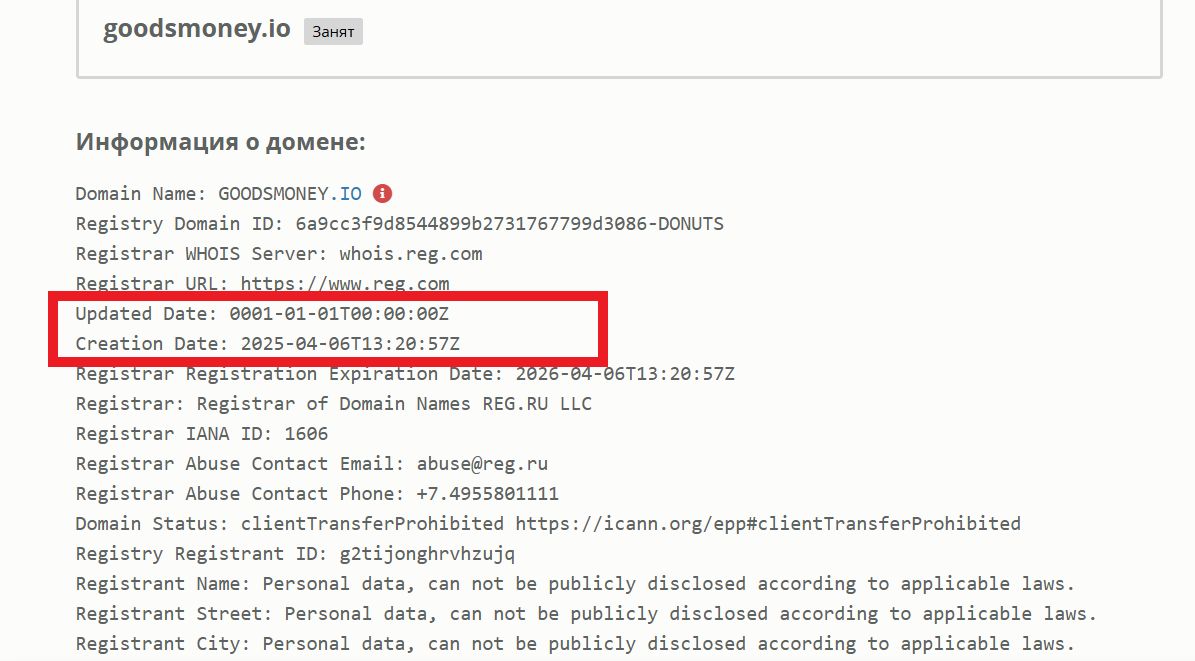Viewport: 1195px width, 661px height.
Task: Click the Registrar IANA ID 1606 line
Action: pyautogui.click(x=201, y=434)
